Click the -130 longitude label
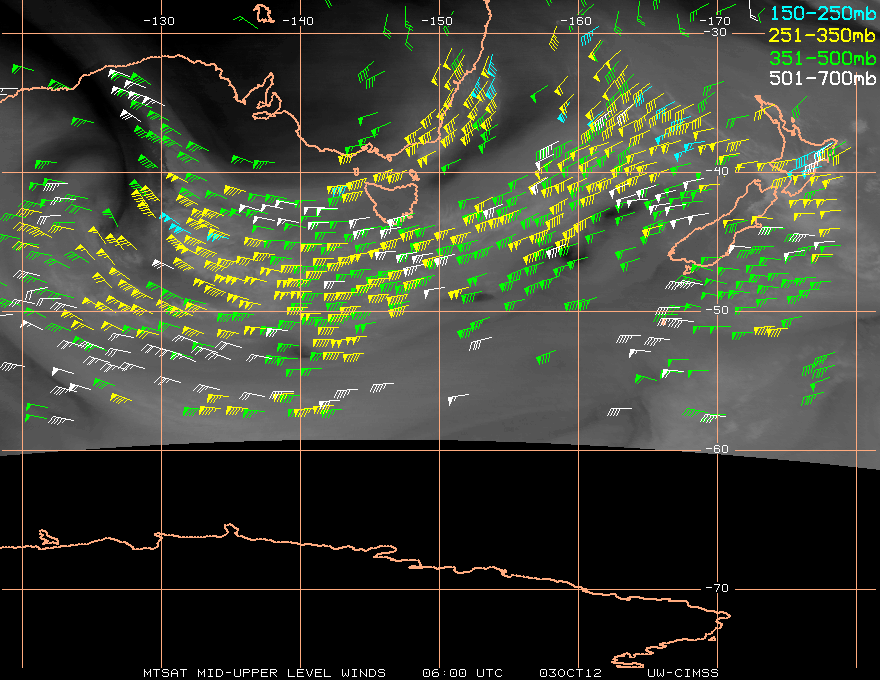This screenshot has width=880, height=680. pos(159,21)
